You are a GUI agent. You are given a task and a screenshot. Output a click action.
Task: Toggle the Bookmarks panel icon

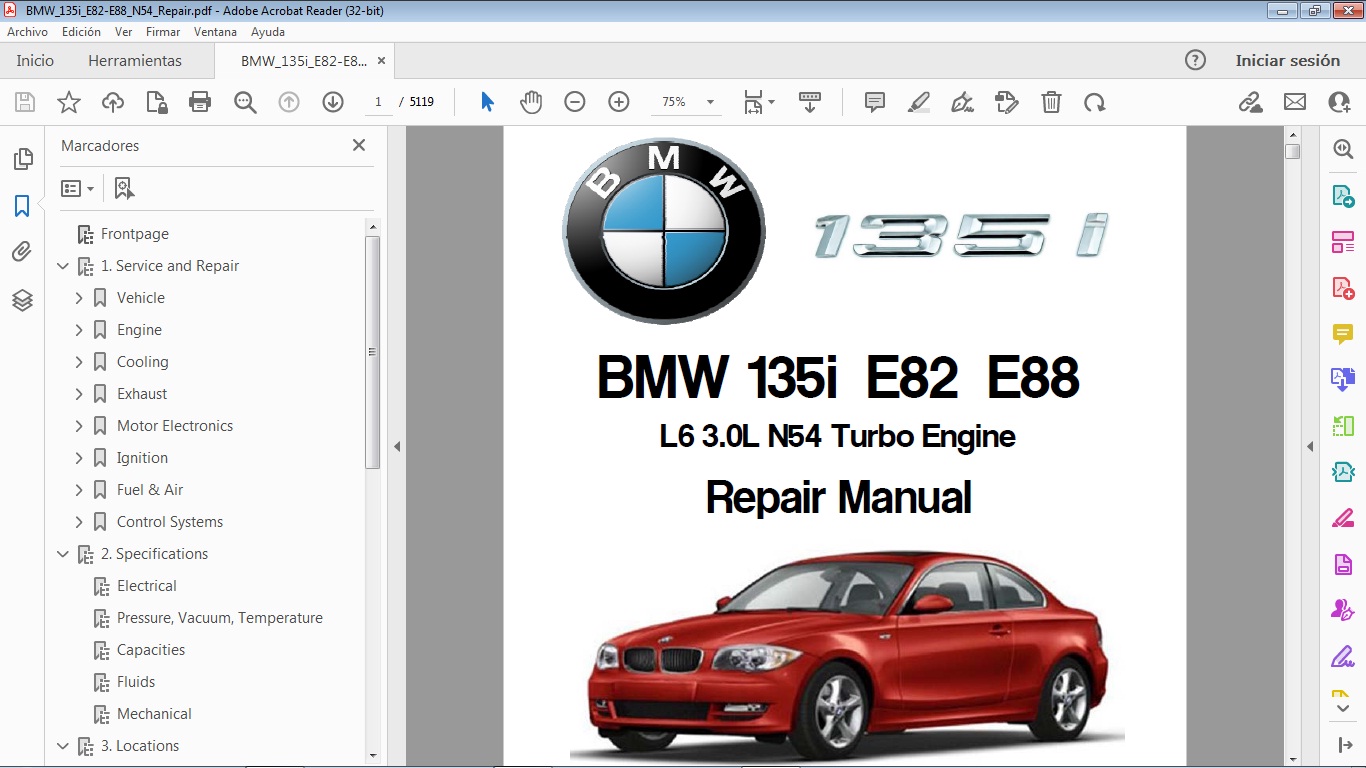click(x=22, y=206)
